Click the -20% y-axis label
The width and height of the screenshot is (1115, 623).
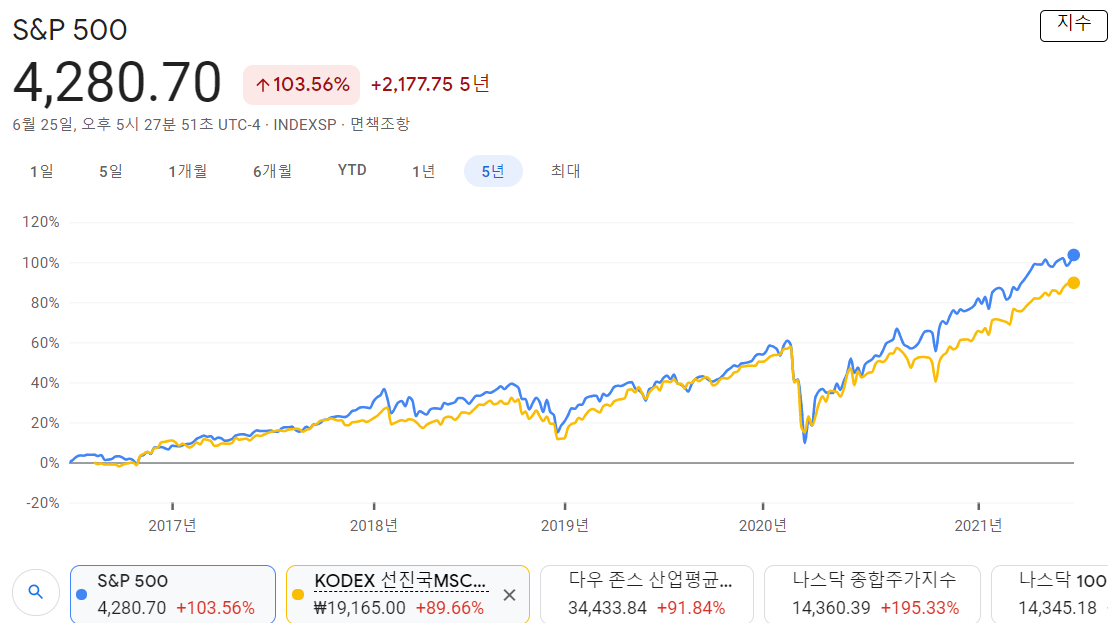pyautogui.click(x=43, y=503)
